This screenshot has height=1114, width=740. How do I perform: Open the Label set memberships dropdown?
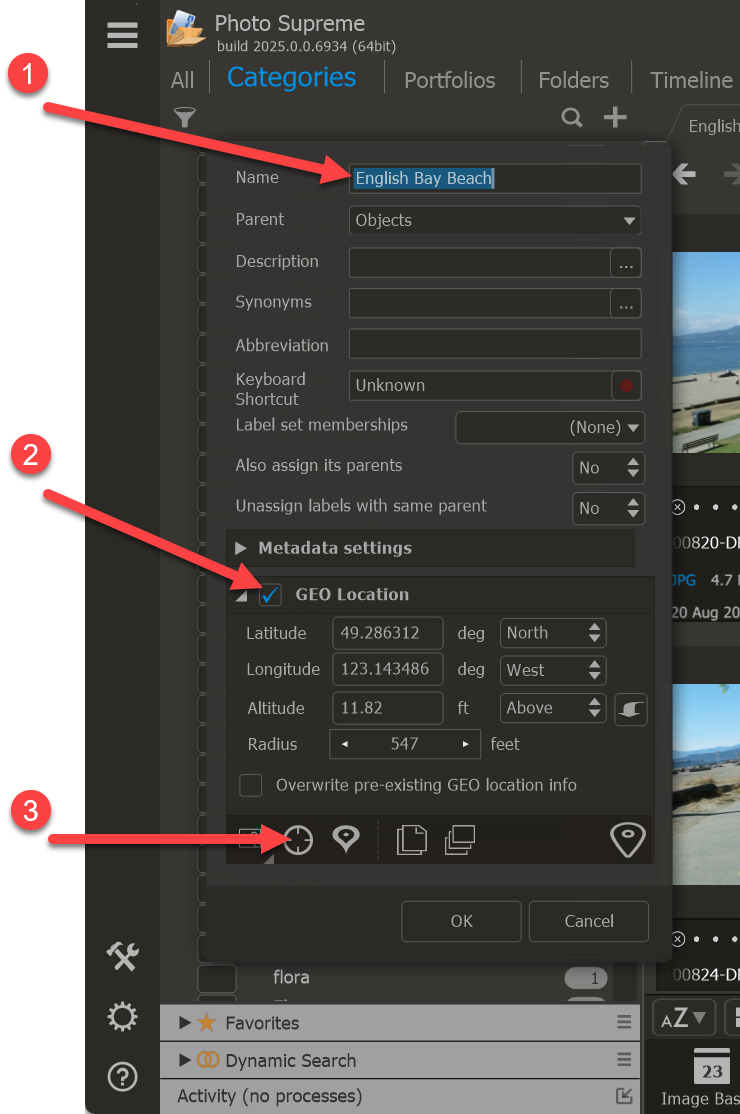(550, 428)
